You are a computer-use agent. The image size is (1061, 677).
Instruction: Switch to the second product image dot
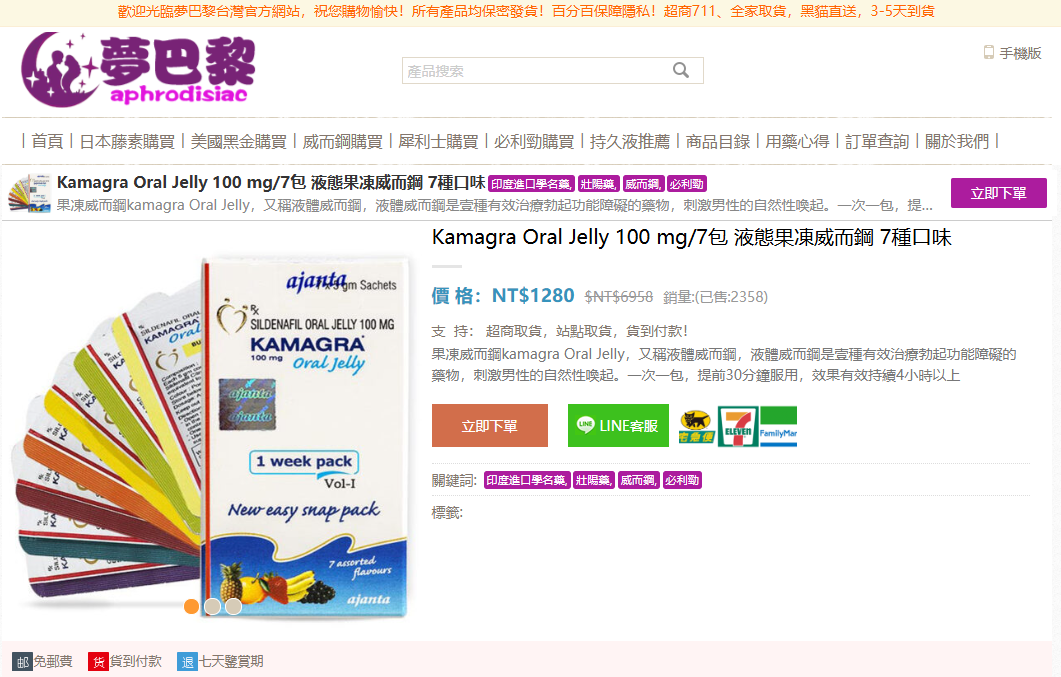coord(212,606)
